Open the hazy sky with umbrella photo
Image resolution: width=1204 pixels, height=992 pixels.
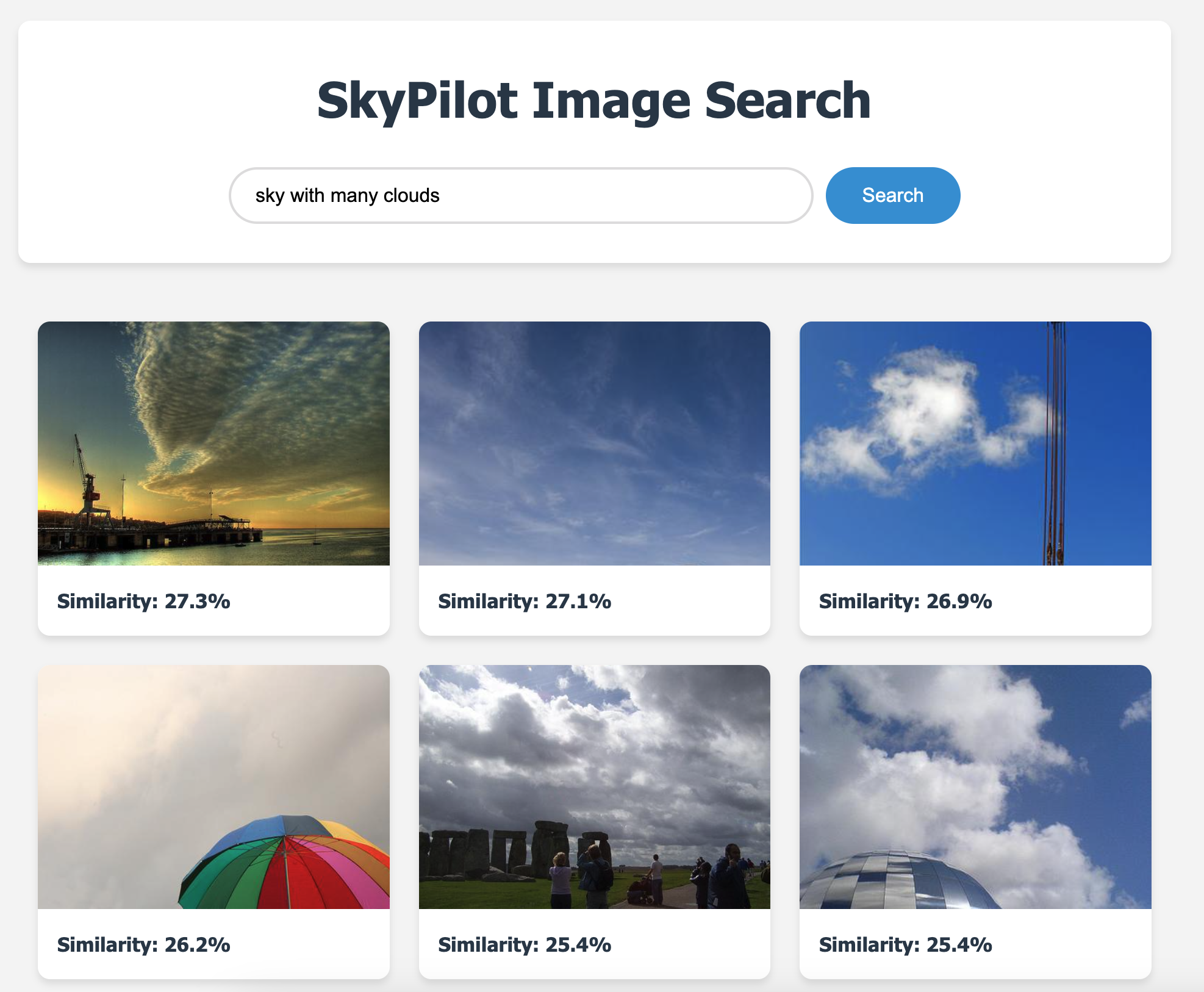click(213, 787)
